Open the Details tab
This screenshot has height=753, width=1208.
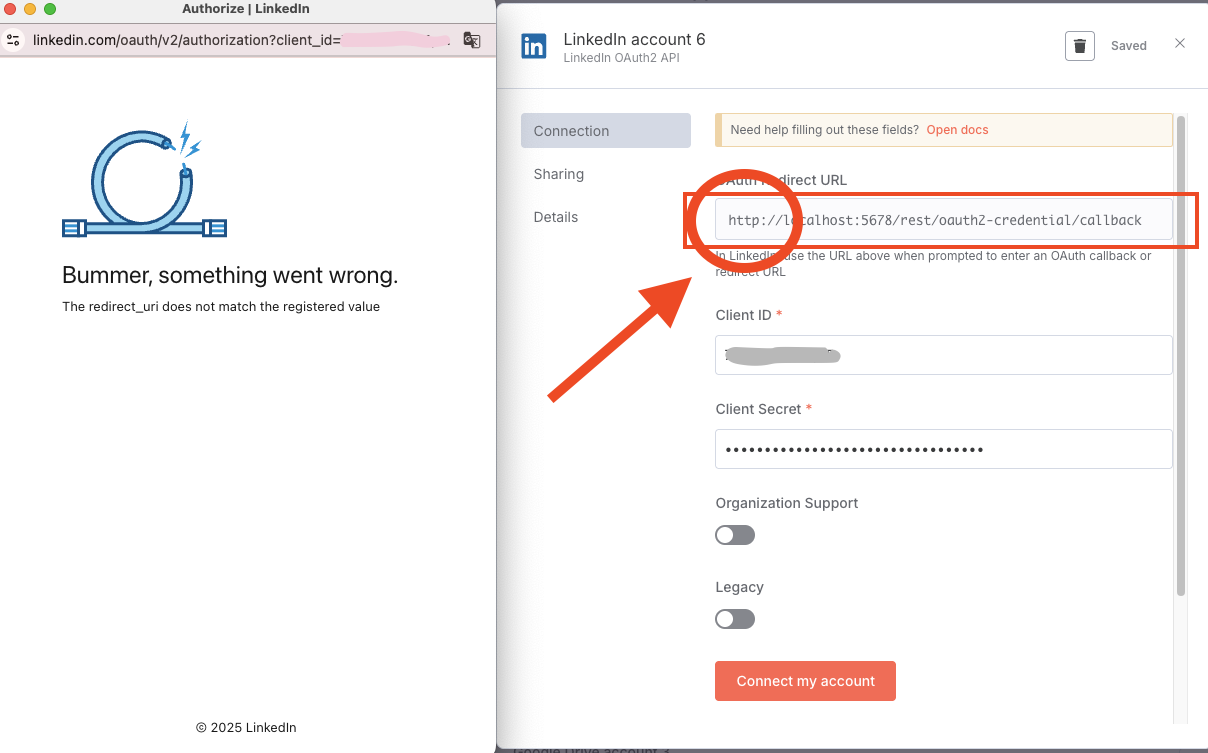[x=556, y=217]
